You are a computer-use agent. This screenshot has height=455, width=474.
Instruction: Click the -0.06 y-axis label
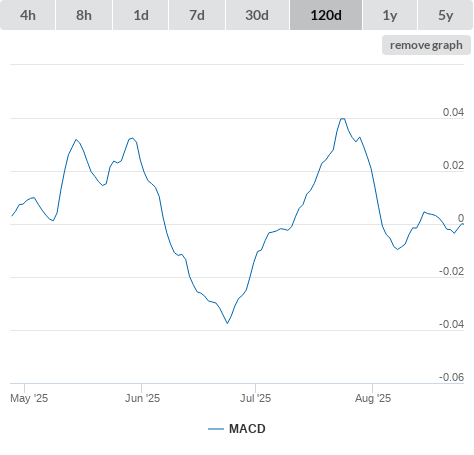point(451,377)
